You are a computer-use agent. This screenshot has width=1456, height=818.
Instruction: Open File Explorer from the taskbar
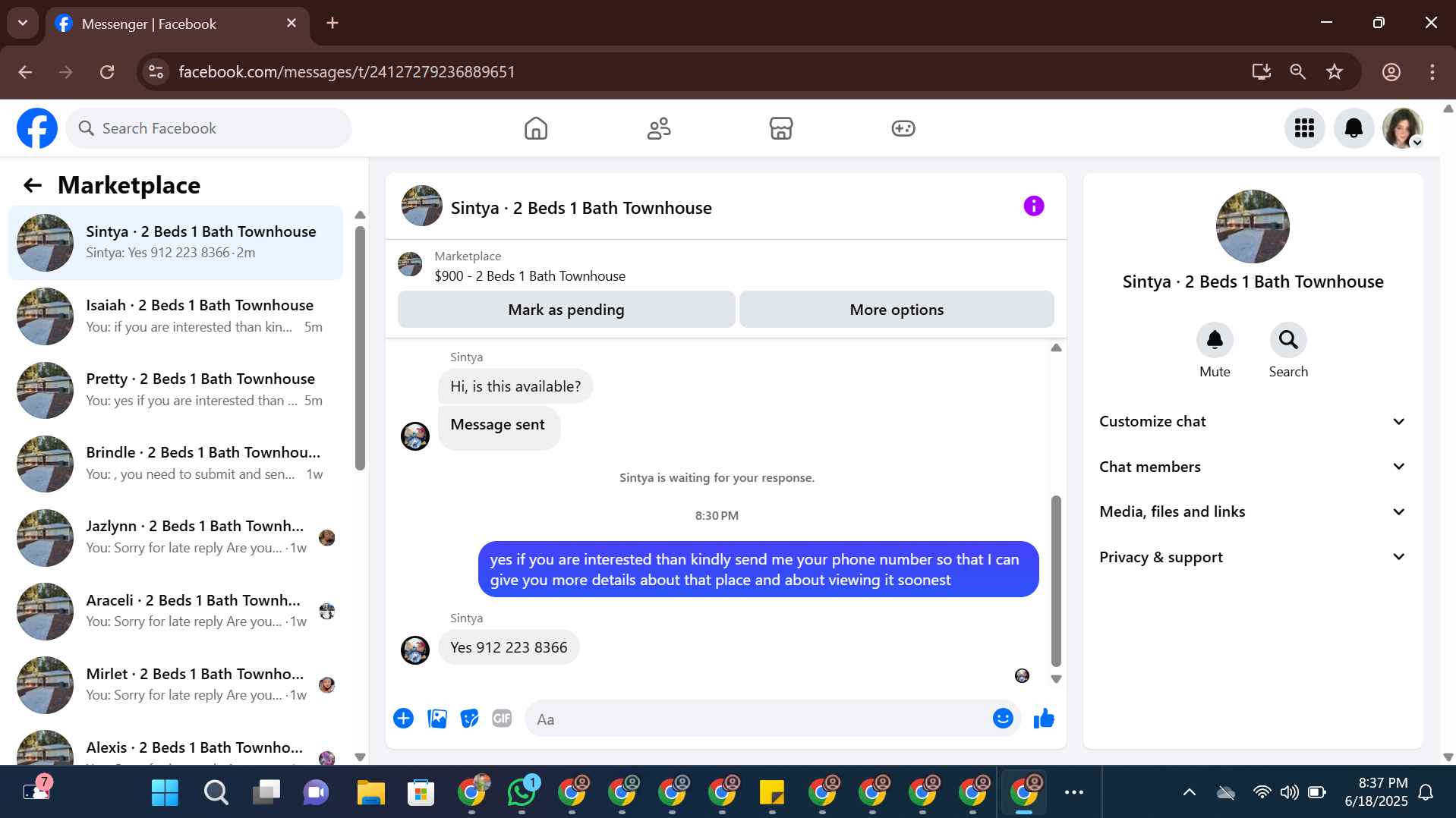371,793
